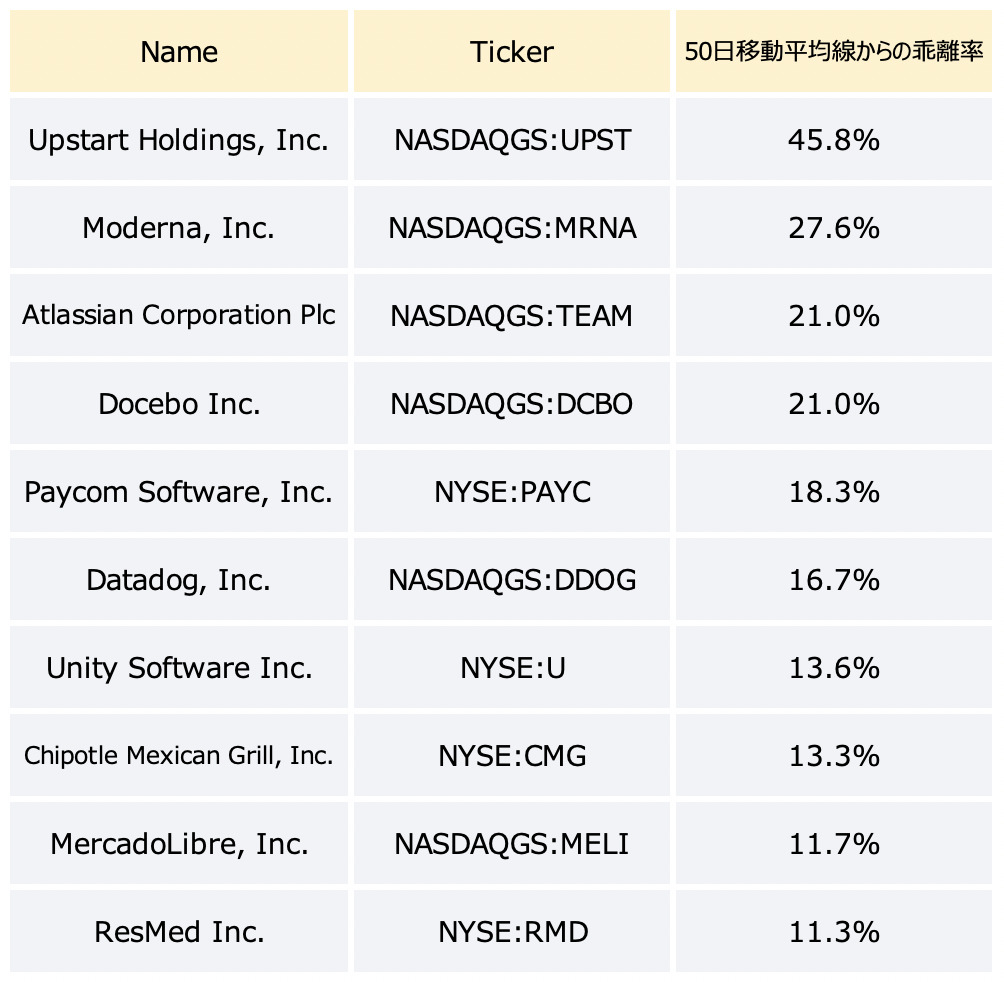Select the Upstart Holdings, Inc. cell
Screen dimensions: 1004x982
tap(179, 140)
